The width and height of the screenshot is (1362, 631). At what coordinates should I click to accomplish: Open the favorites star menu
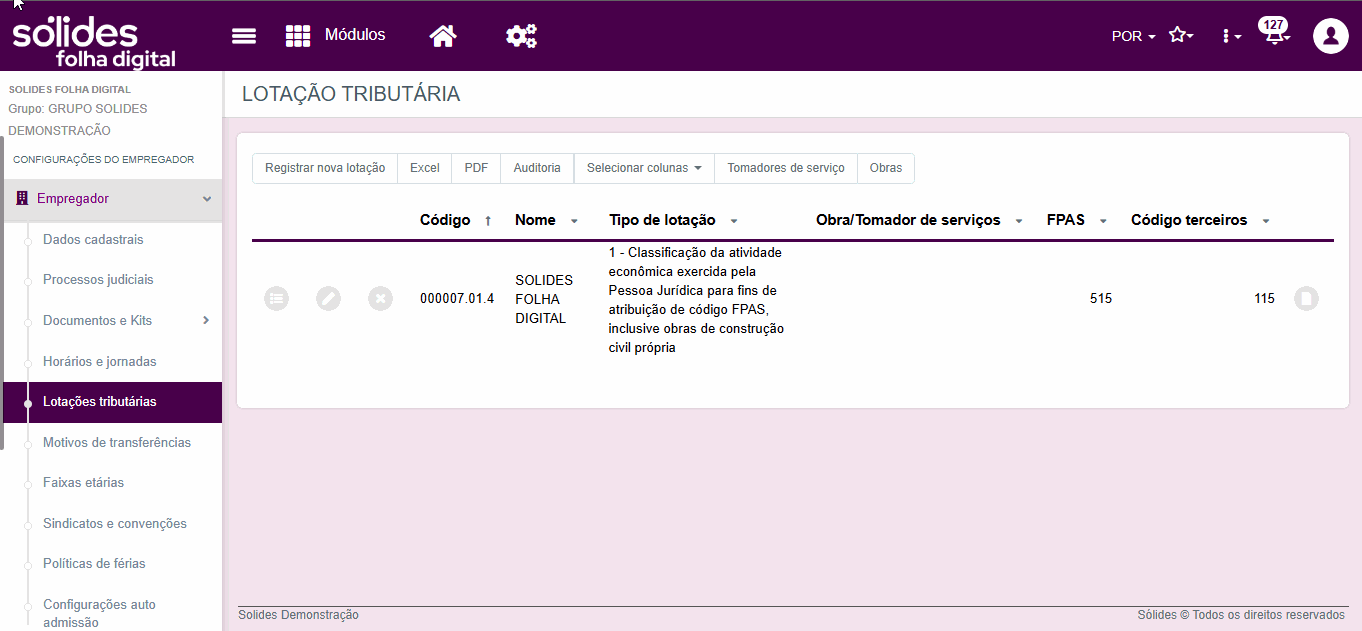(x=1181, y=36)
